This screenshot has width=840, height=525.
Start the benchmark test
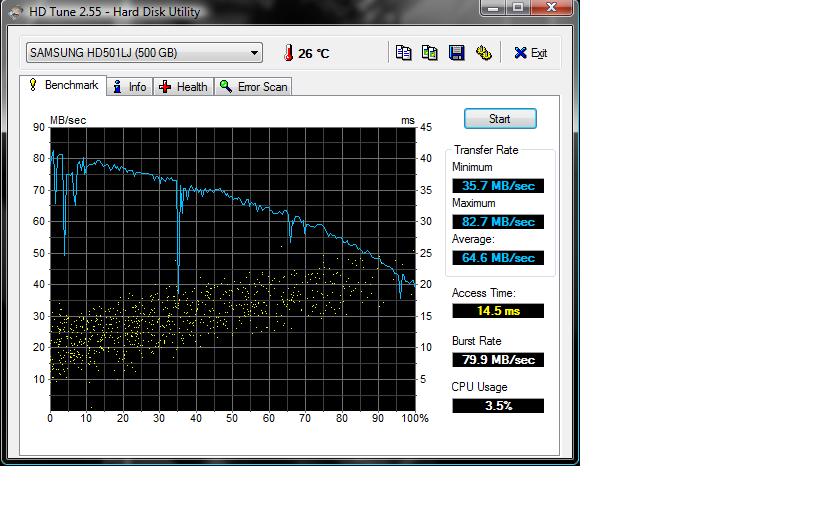pos(500,119)
